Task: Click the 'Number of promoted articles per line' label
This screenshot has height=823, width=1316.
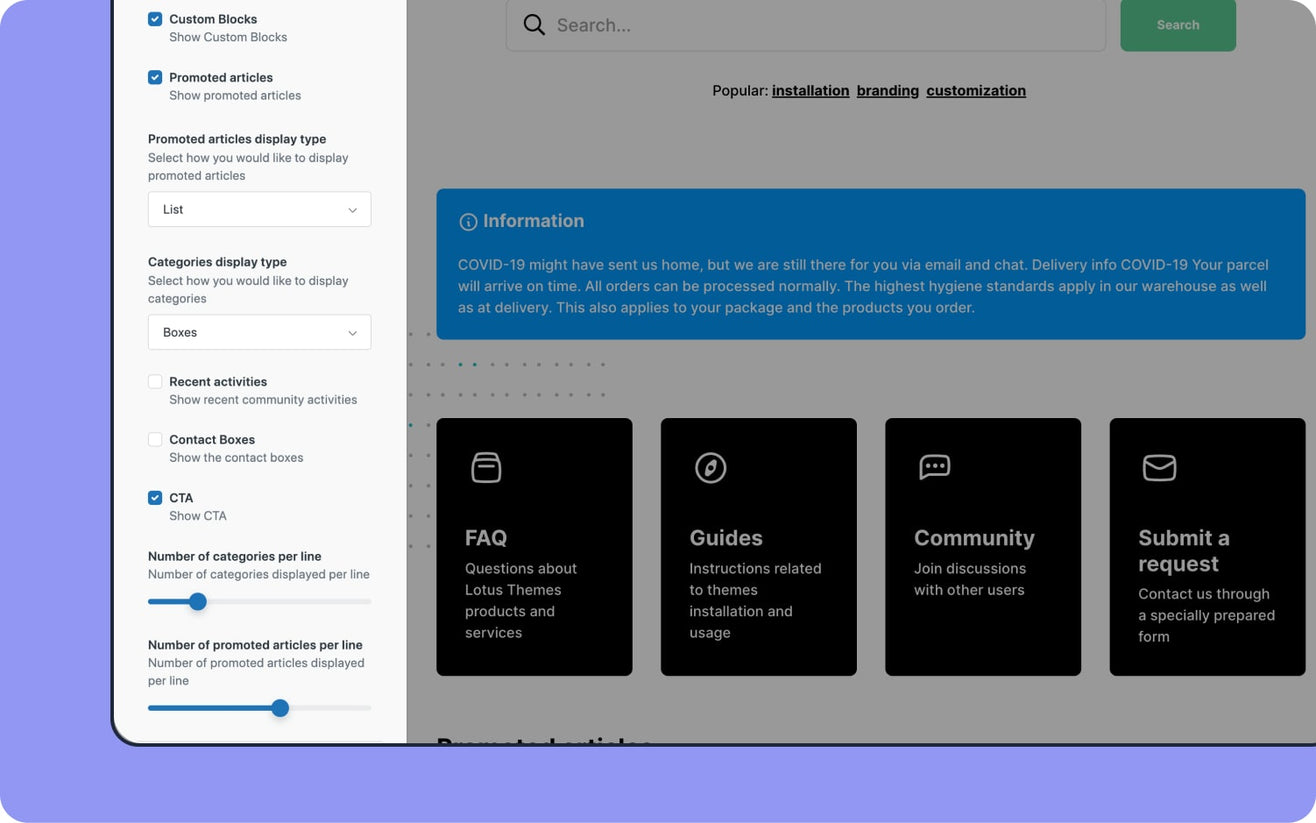Action: coord(255,645)
